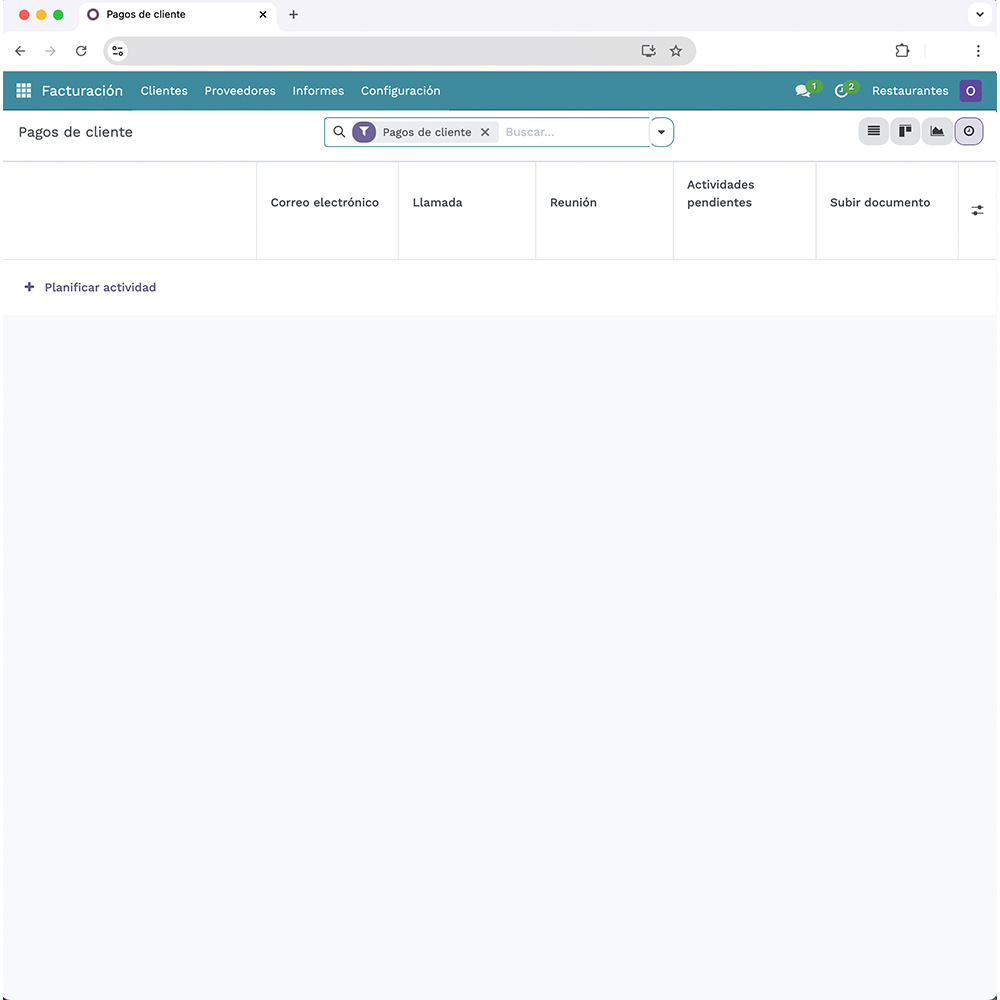Image resolution: width=1000 pixels, height=1000 pixels.
Task: Open the Informes menu
Action: tap(318, 91)
